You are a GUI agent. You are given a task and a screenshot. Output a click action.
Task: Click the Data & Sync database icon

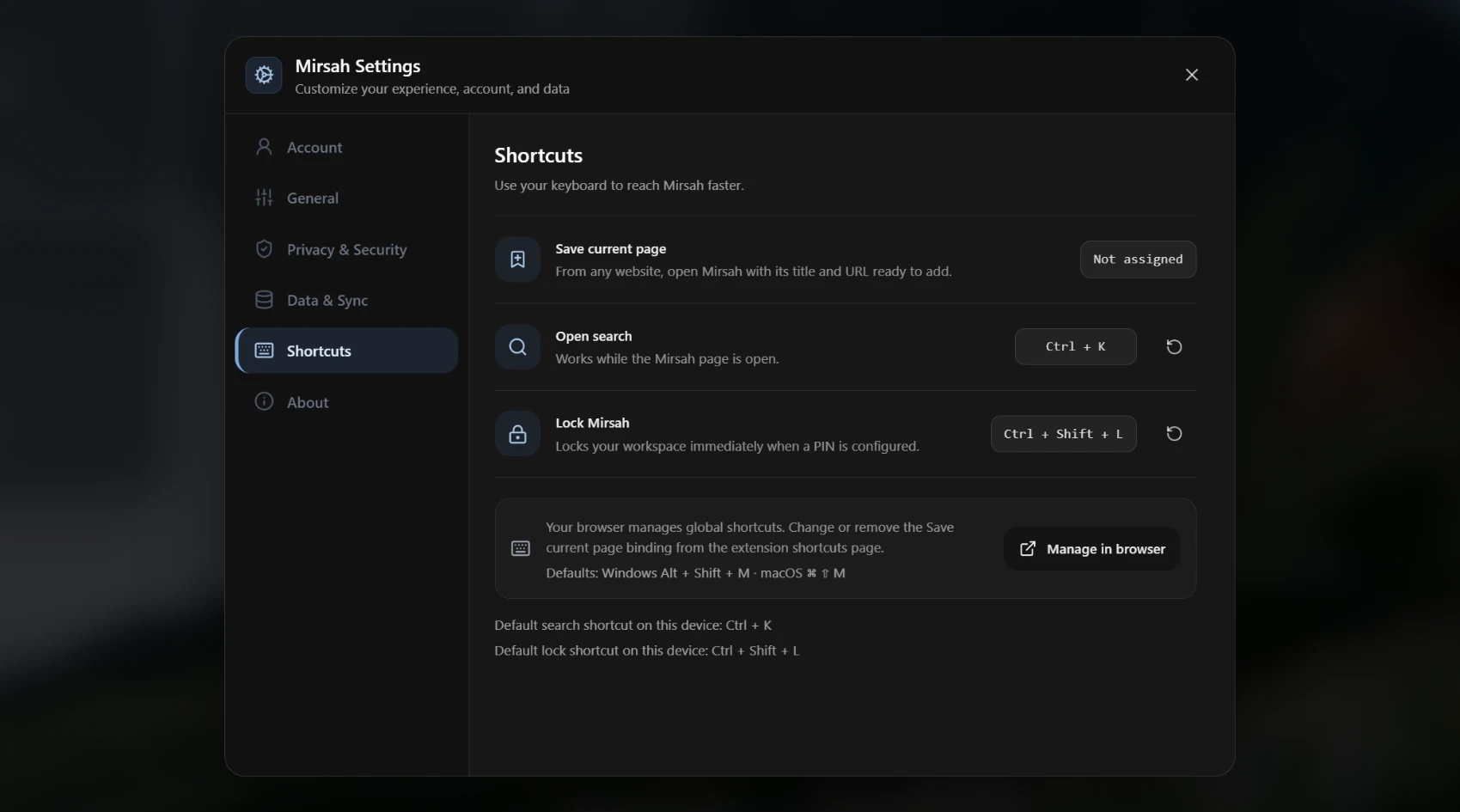point(264,300)
